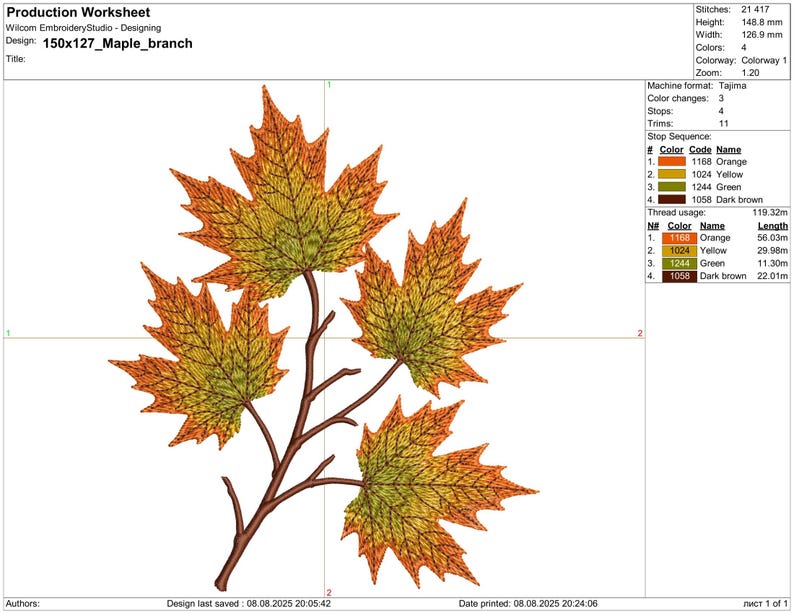Click Green thread length 11.30m
The height and width of the screenshot is (614, 794).
pyautogui.click(x=772, y=263)
